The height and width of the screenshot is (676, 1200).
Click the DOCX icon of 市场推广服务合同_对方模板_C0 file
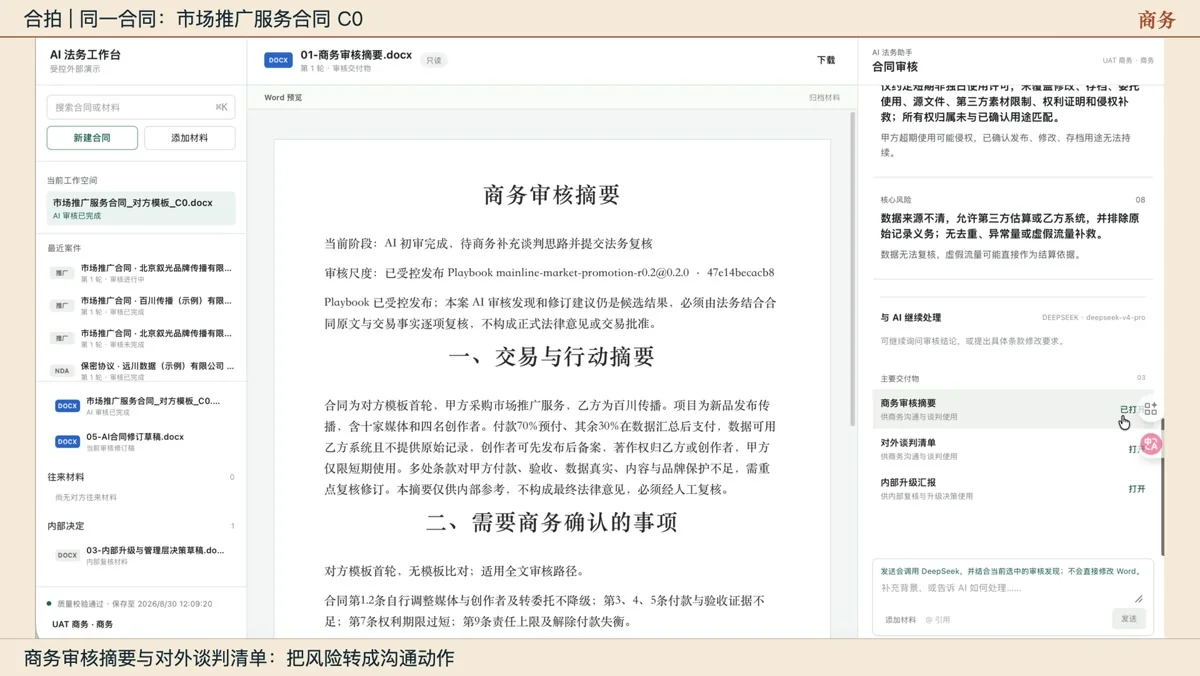[67, 405]
